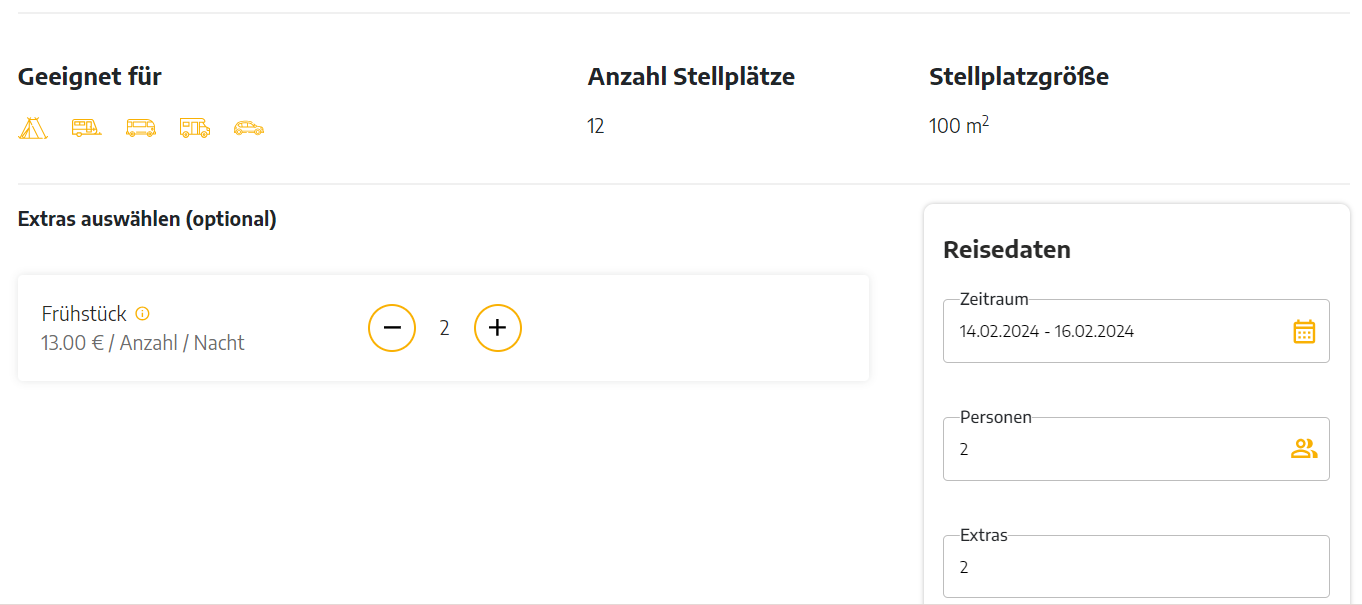
Task: Open the Zeitraum date range field
Action: click(x=1136, y=331)
